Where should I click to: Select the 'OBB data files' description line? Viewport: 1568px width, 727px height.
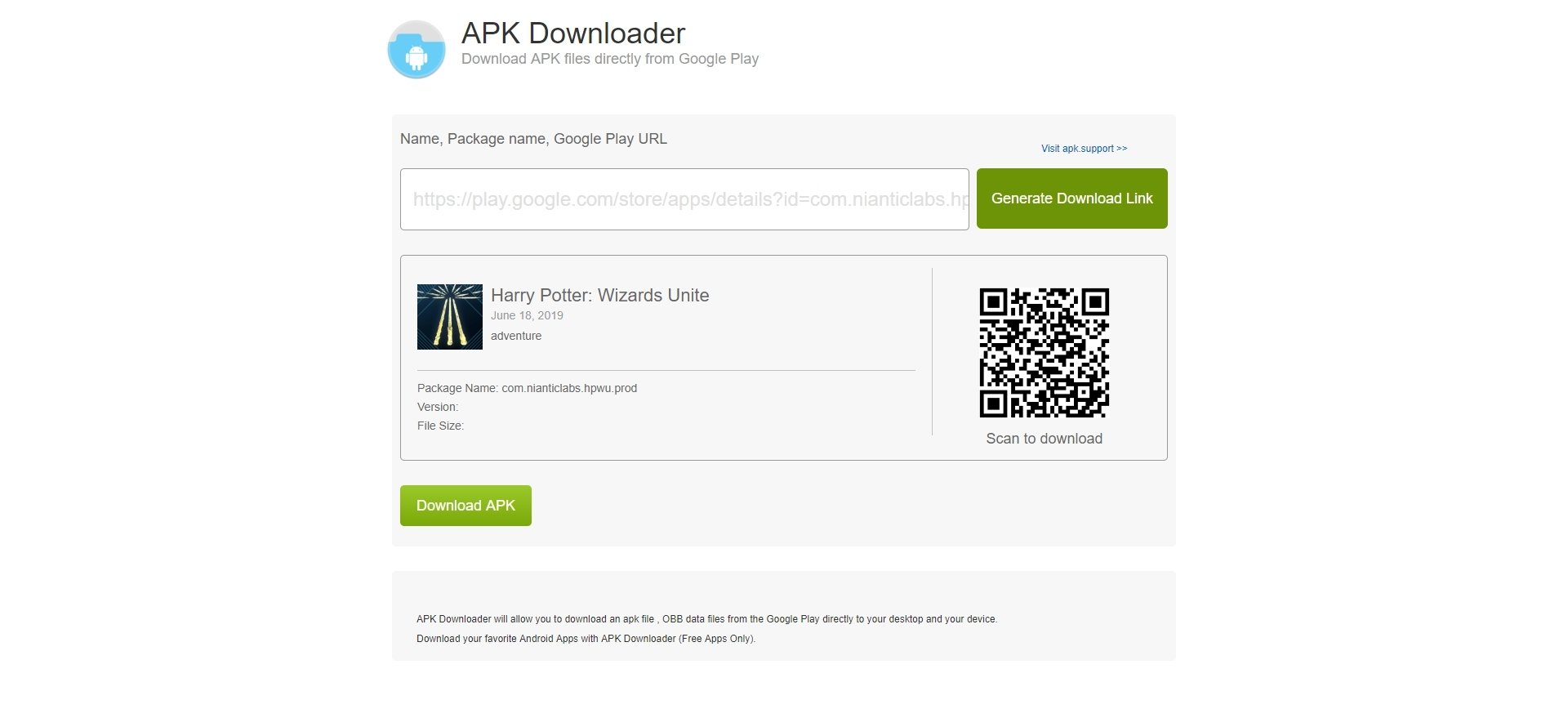[x=706, y=619]
